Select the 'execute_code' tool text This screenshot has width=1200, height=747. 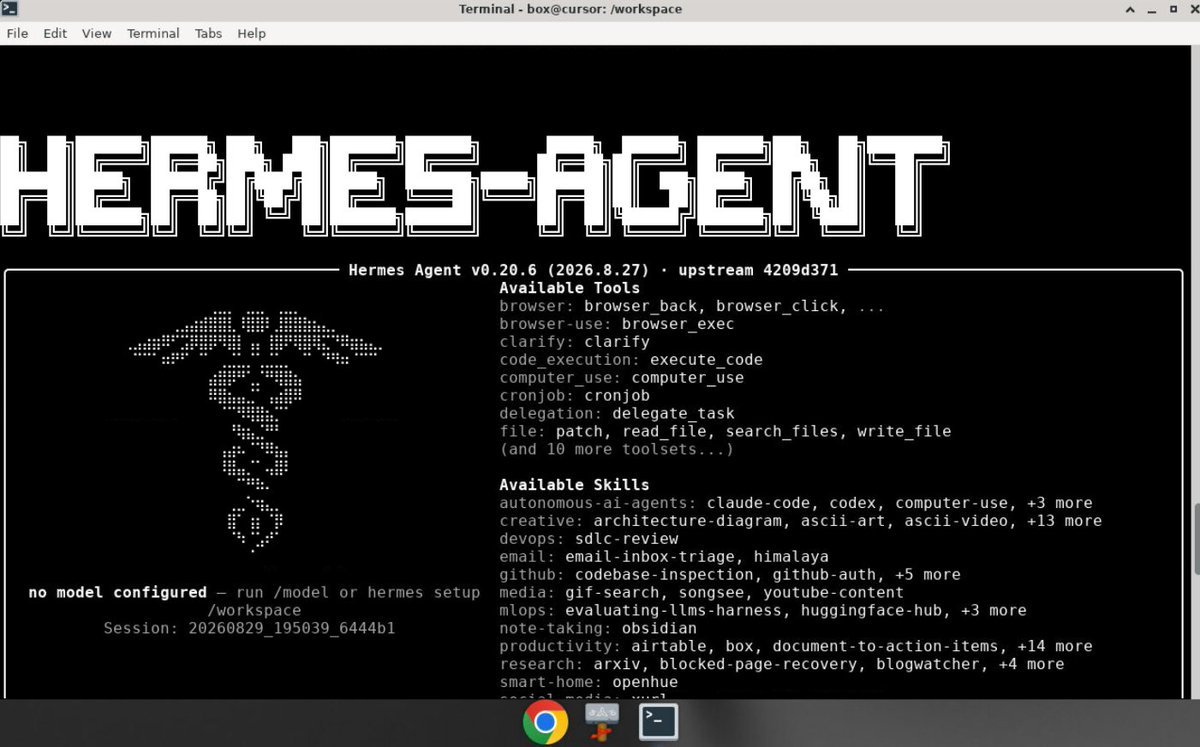click(706, 360)
